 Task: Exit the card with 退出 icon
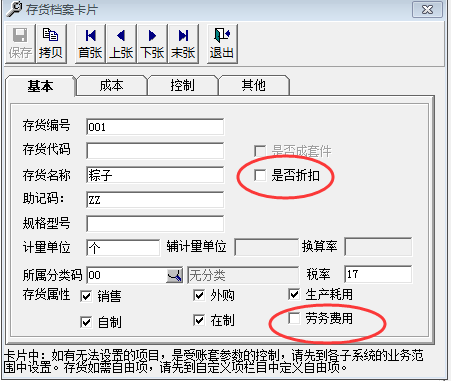click(222, 44)
